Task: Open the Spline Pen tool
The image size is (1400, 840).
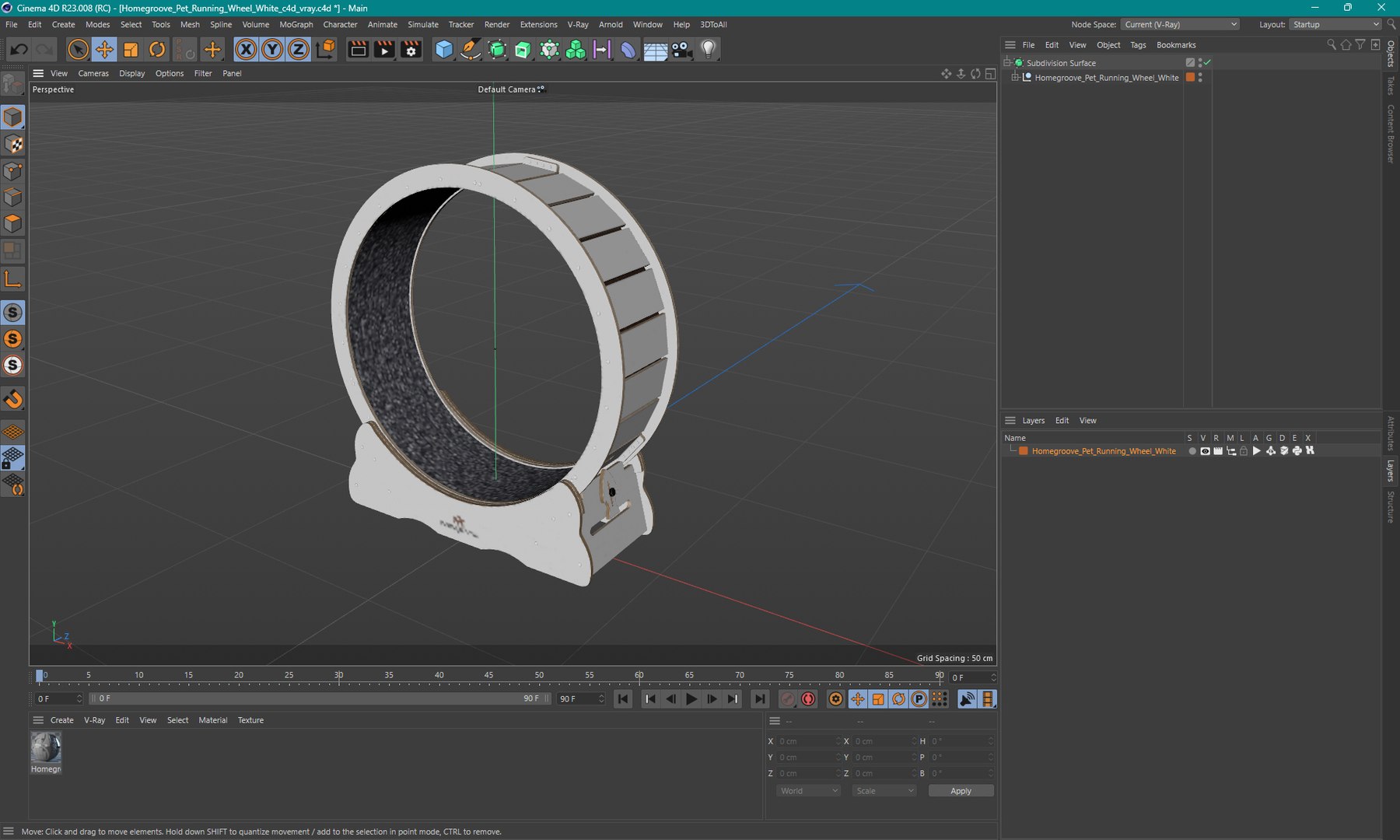Action: 471,50
